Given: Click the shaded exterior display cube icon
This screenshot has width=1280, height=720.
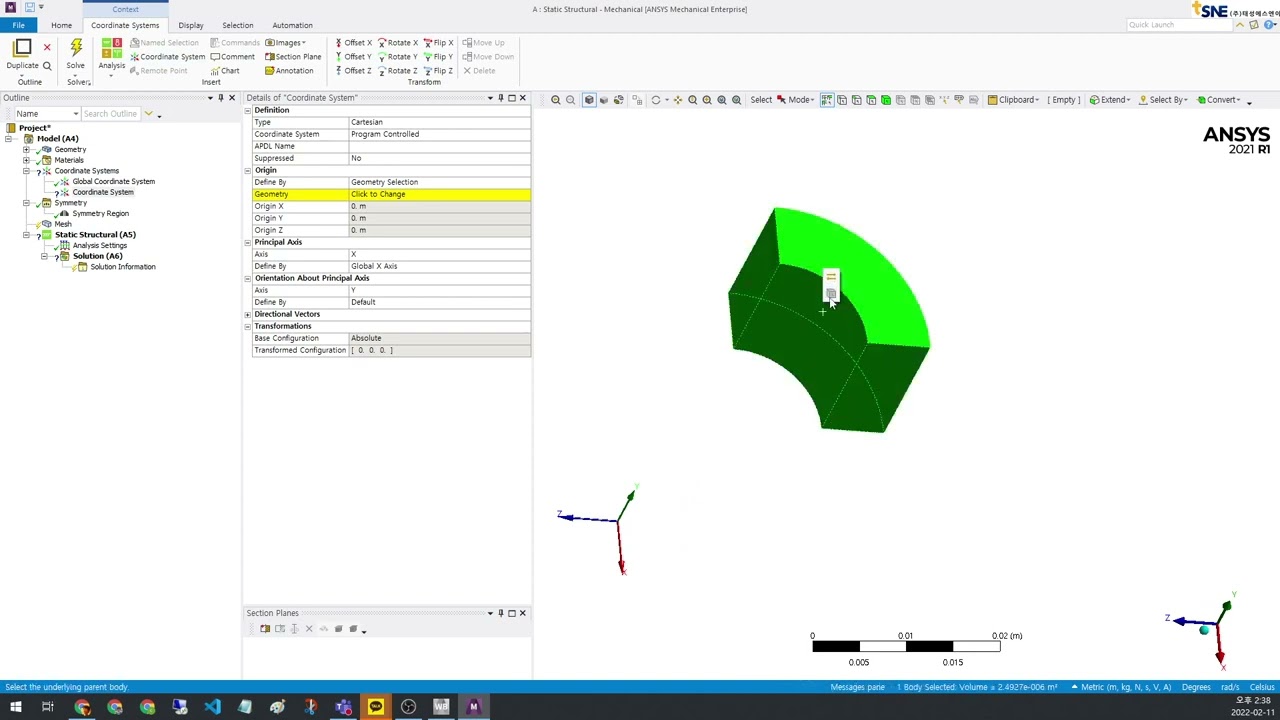Looking at the screenshot, I should point(589,100).
